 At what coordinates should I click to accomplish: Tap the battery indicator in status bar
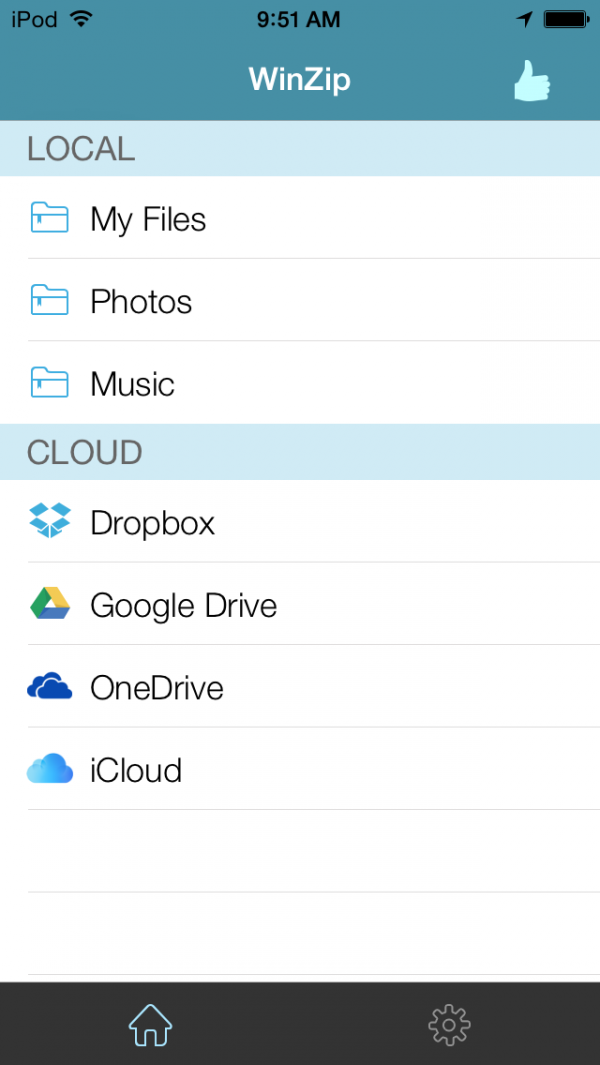tap(565, 19)
